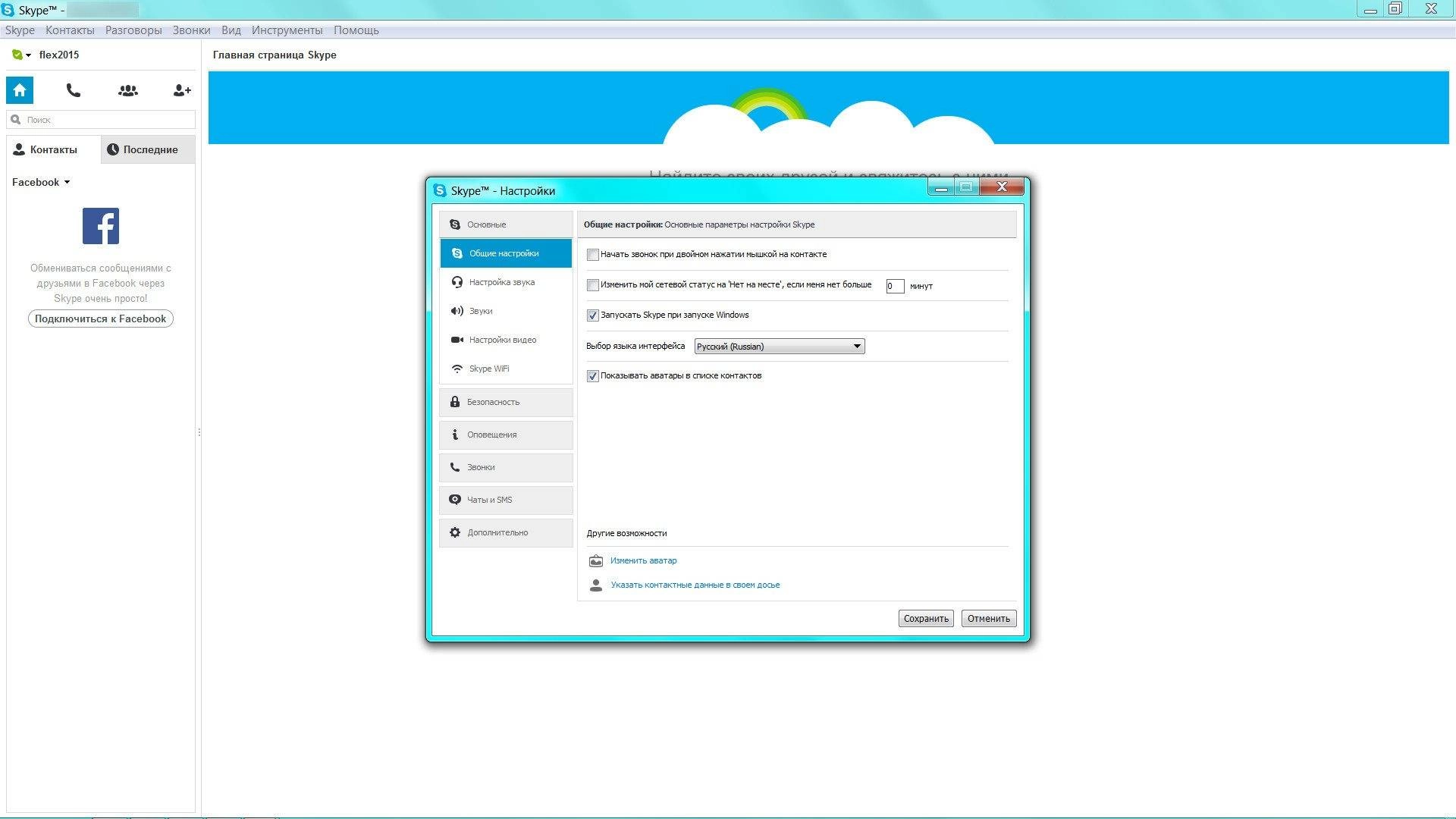Image resolution: width=1456 pixels, height=819 pixels.
Task: Click Подключиться к Facebook button
Action: pyautogui.click(x=101, y=318)
